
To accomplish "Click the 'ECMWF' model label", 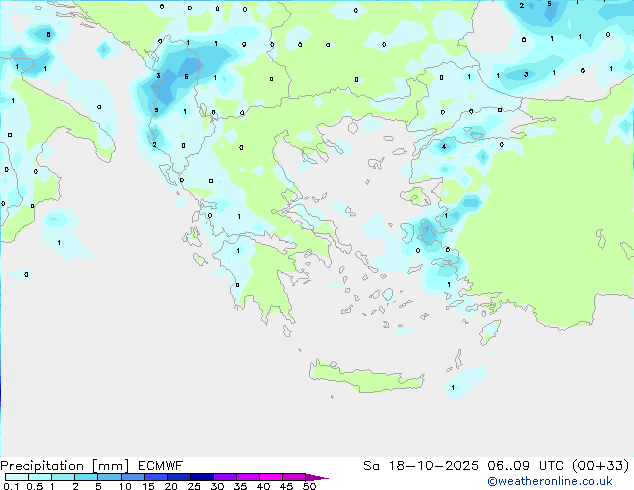I will point(161,466).
